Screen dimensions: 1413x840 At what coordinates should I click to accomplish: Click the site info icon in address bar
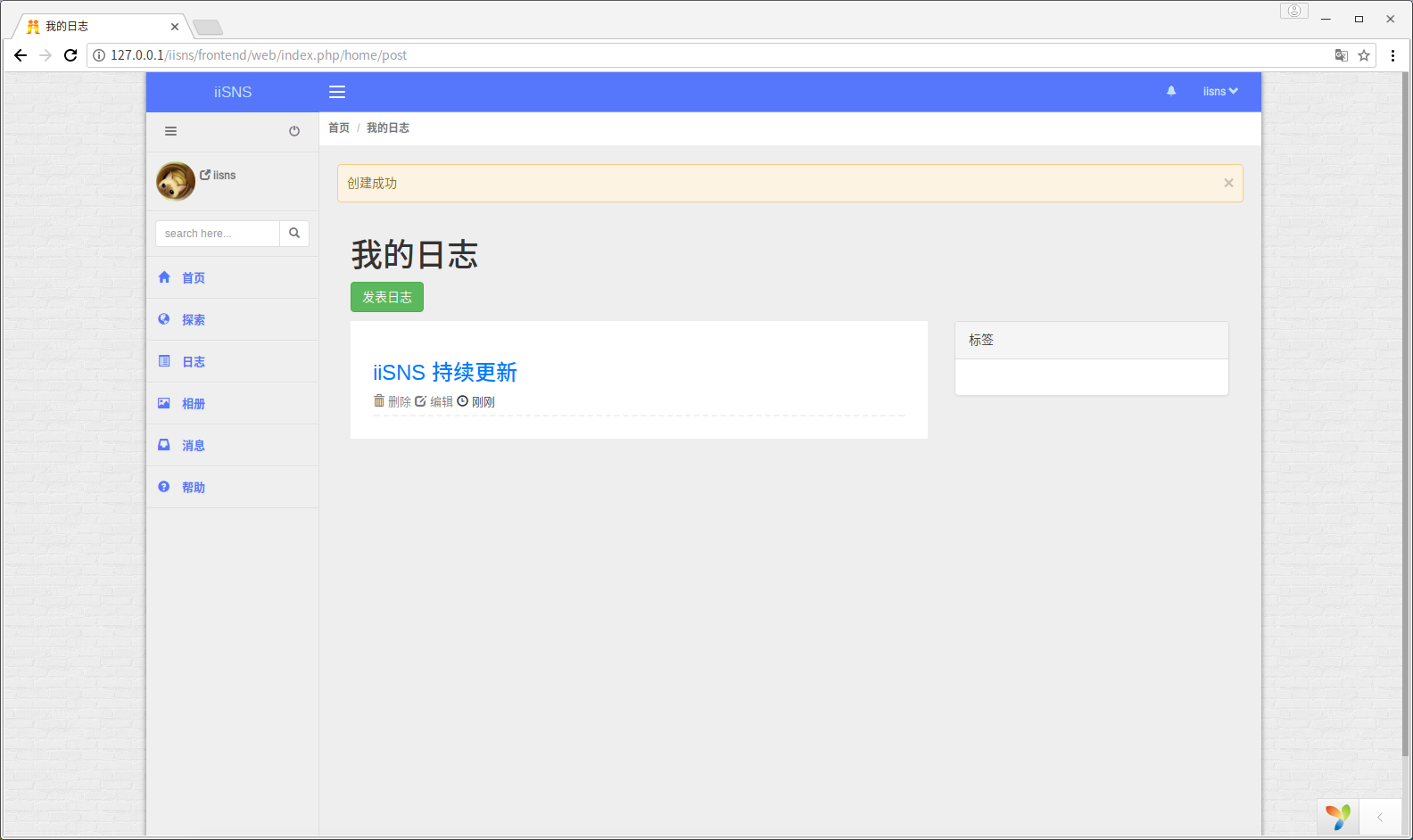pos(99,55)
